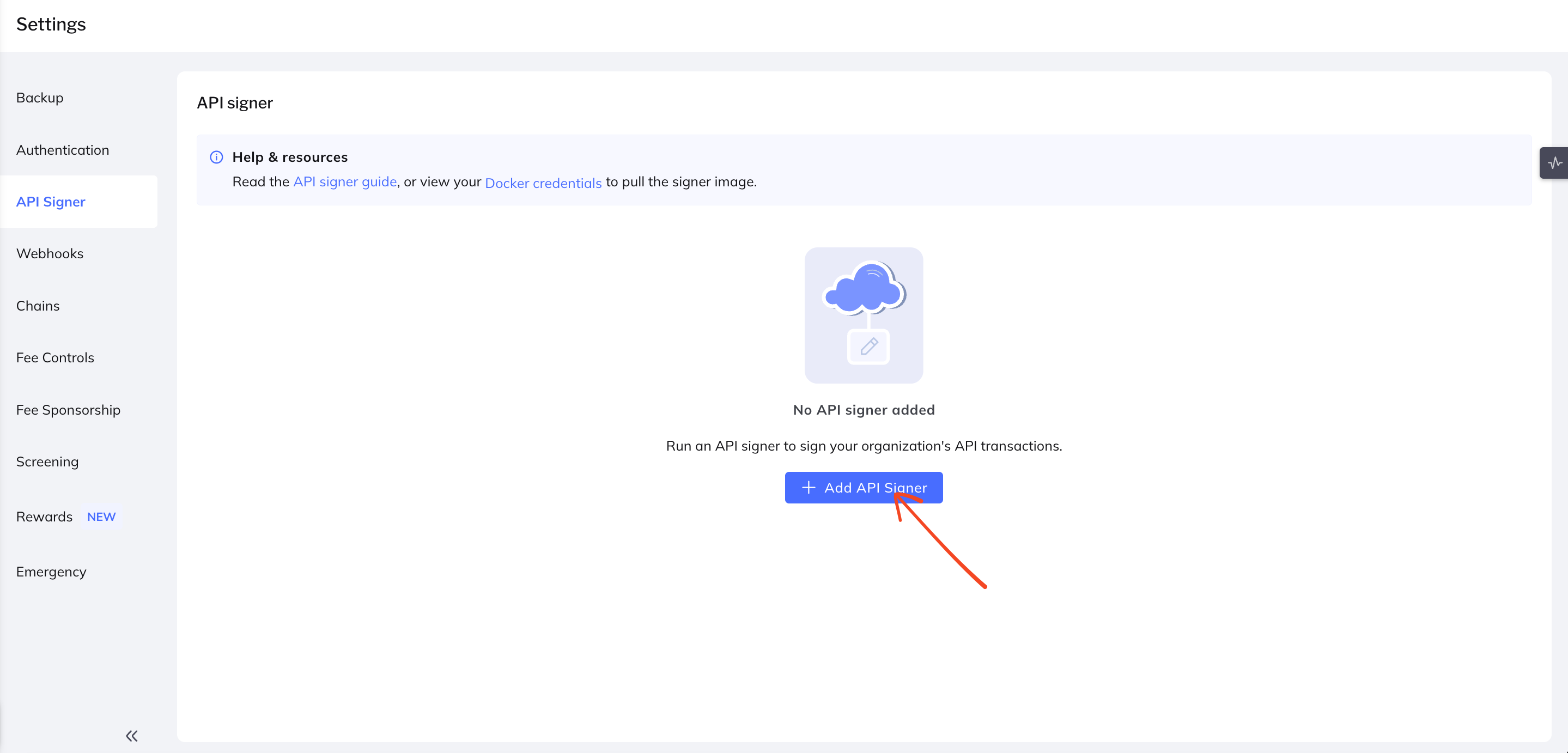Open the activity pulse panel icon
Image resolution: width=1568 pixels, height=753 pixels.
(x=1555, y=162)
